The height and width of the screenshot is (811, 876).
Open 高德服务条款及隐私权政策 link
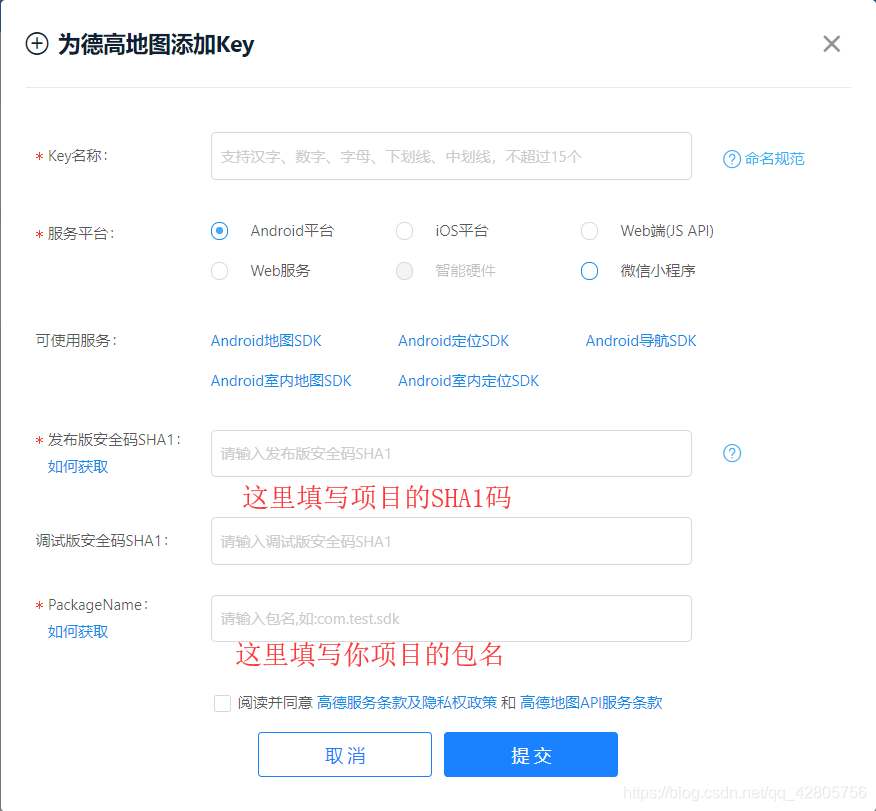[x=407, y=703]
